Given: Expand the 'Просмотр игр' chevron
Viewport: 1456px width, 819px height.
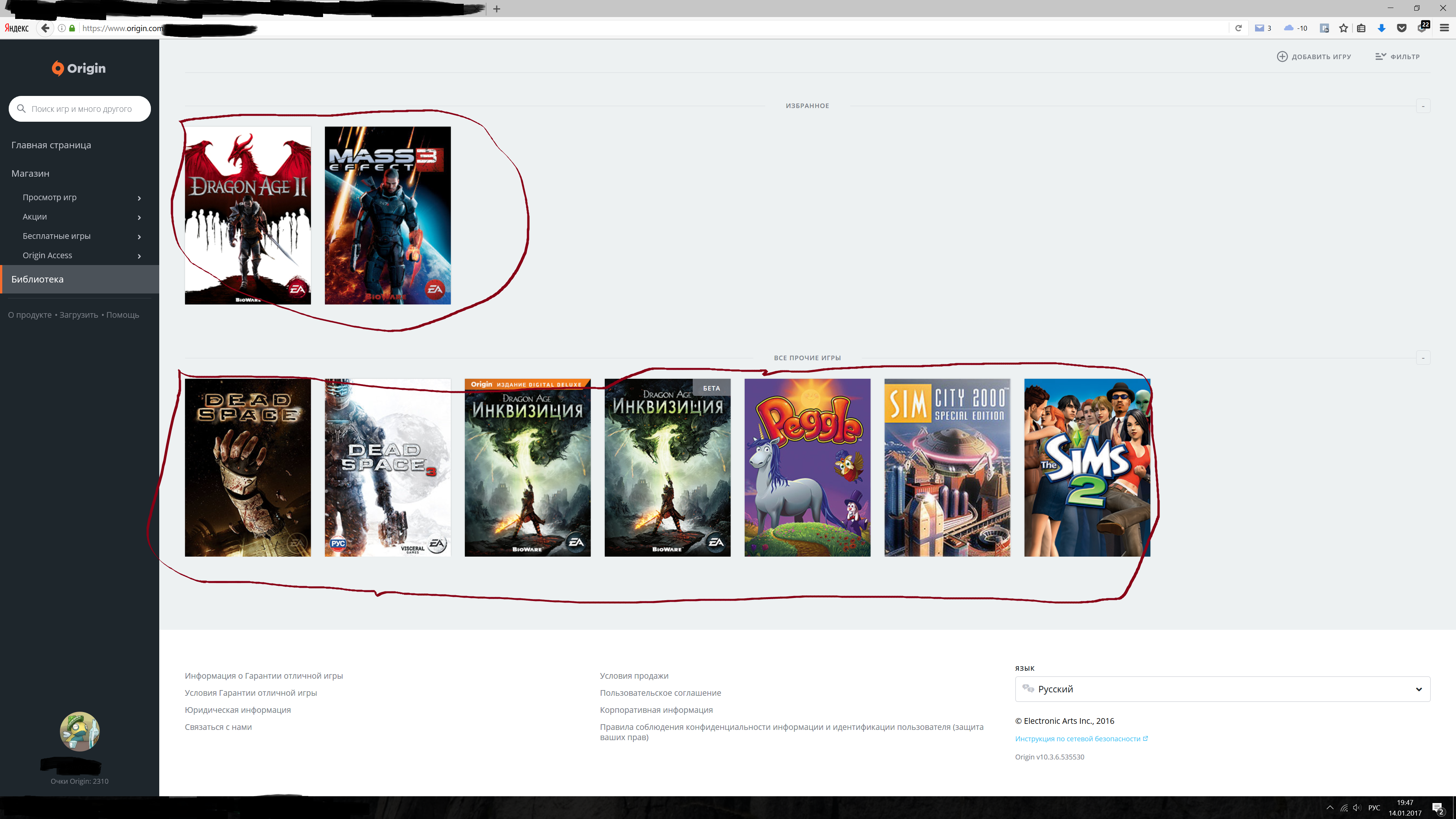Looking at the screenshot, I should 139,198.
